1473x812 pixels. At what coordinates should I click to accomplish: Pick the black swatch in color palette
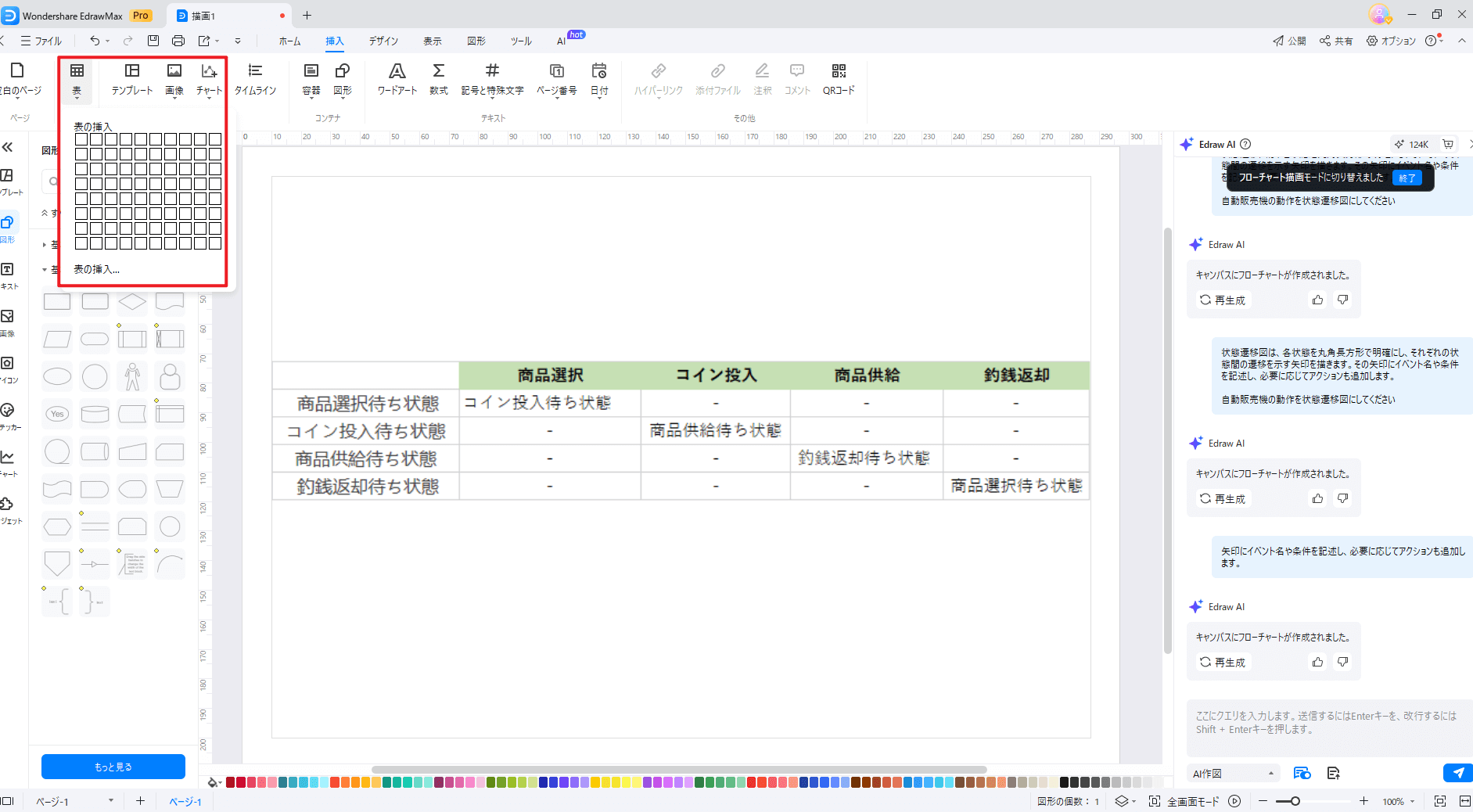[x=1064, y=782]
